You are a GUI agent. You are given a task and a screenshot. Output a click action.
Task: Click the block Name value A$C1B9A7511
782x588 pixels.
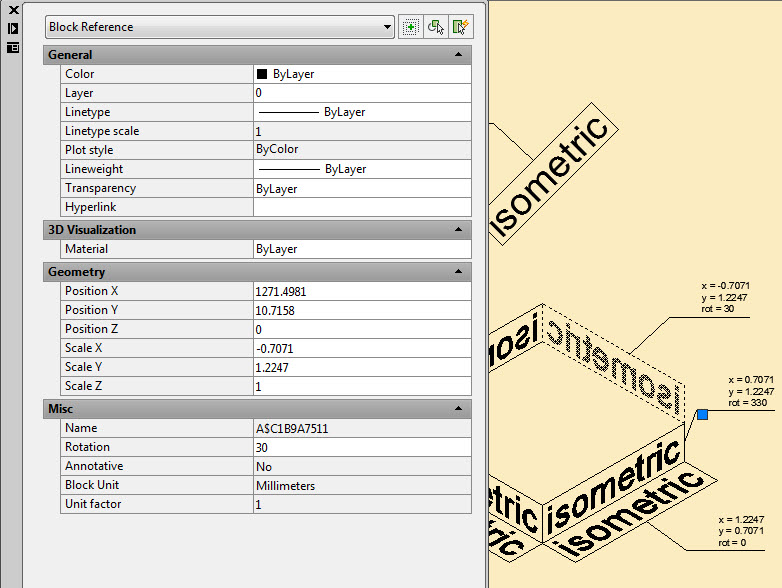[362, 428]
